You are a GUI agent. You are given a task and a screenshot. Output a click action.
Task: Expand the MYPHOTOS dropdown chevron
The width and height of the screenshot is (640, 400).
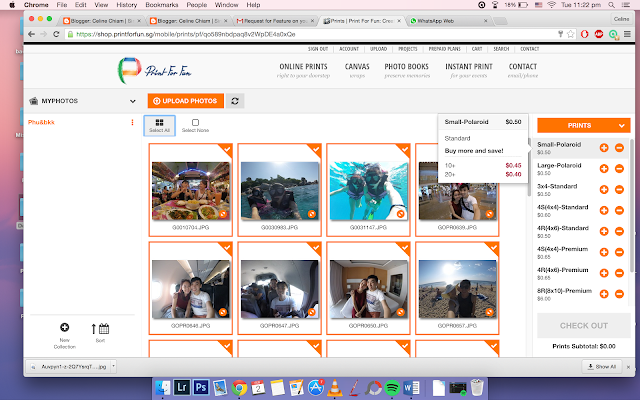pyautogui.click(x=133, y=101)
